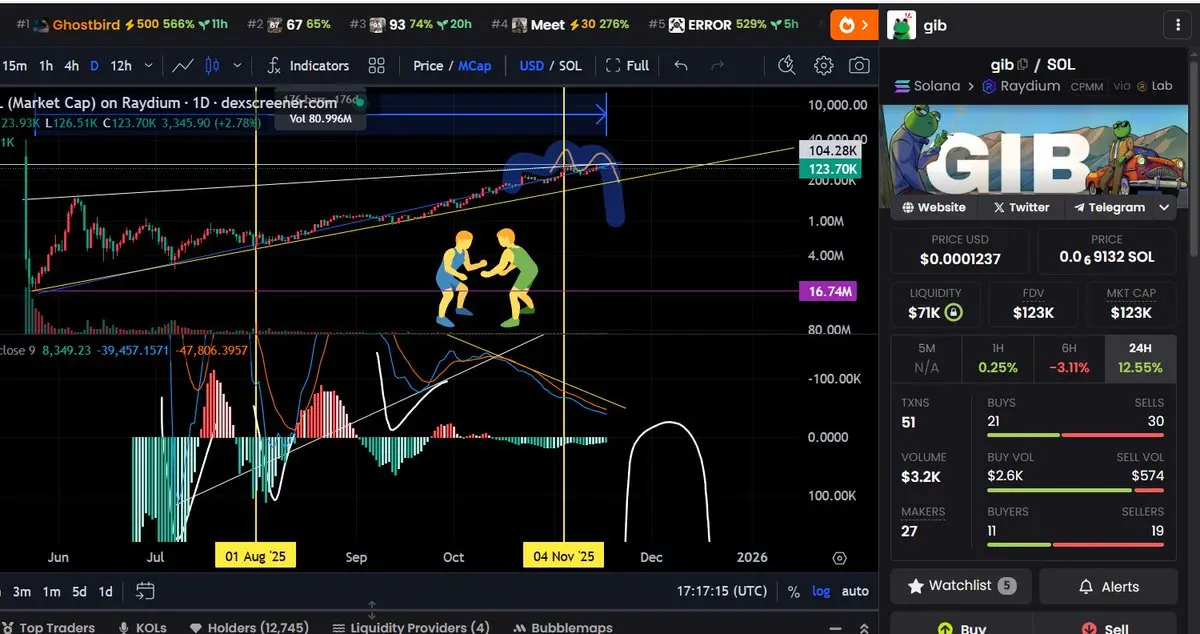Click the Watchlist star button

tap(960, 586)
